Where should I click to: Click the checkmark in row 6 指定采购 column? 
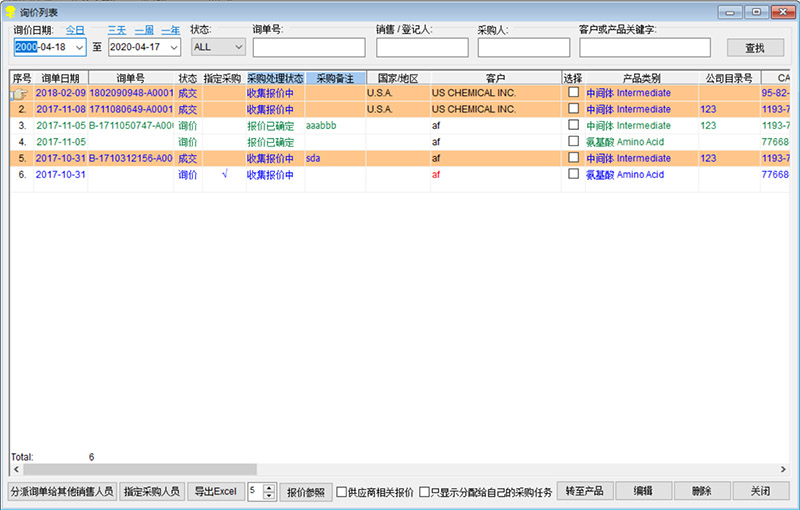[224, 174]
